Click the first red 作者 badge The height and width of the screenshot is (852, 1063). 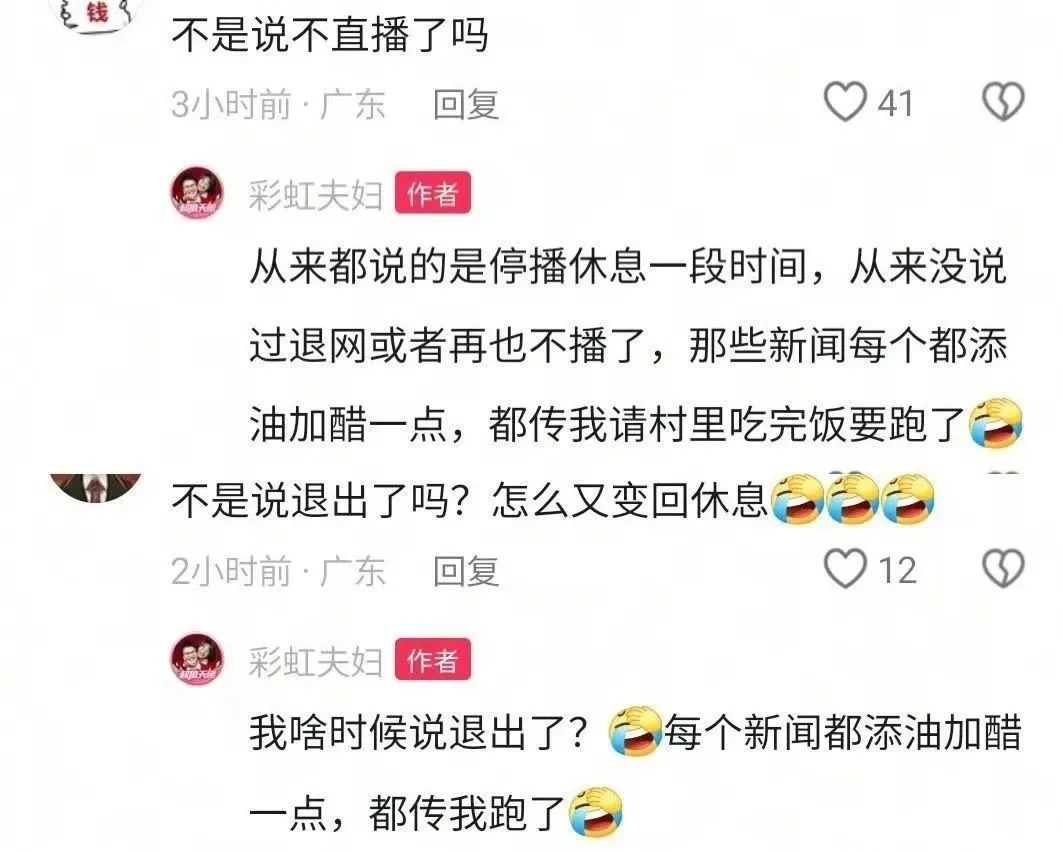pos(433,193)
